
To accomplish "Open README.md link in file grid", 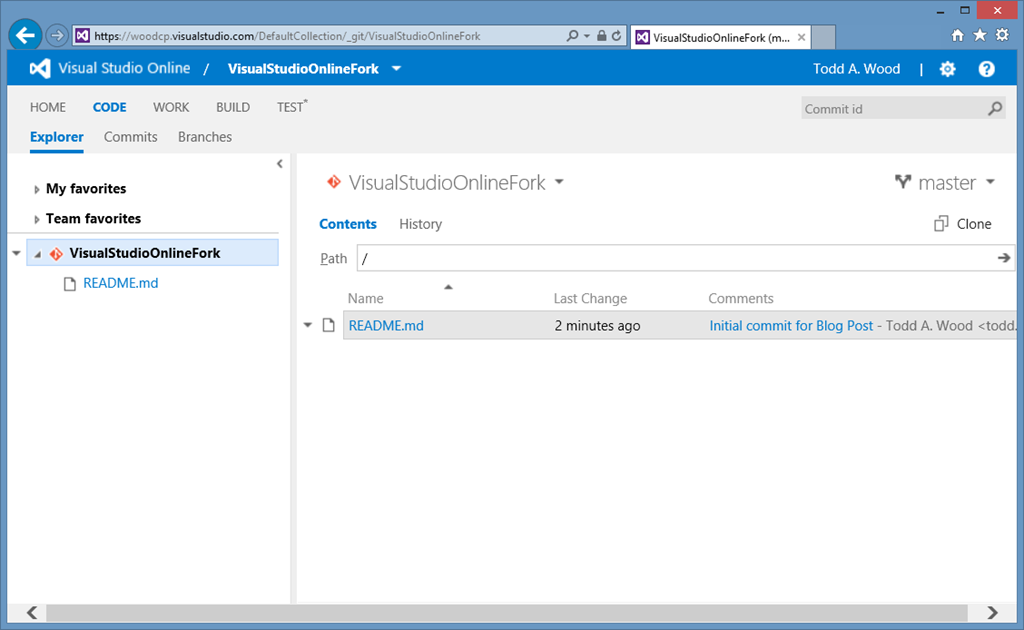I will (386, 325).
